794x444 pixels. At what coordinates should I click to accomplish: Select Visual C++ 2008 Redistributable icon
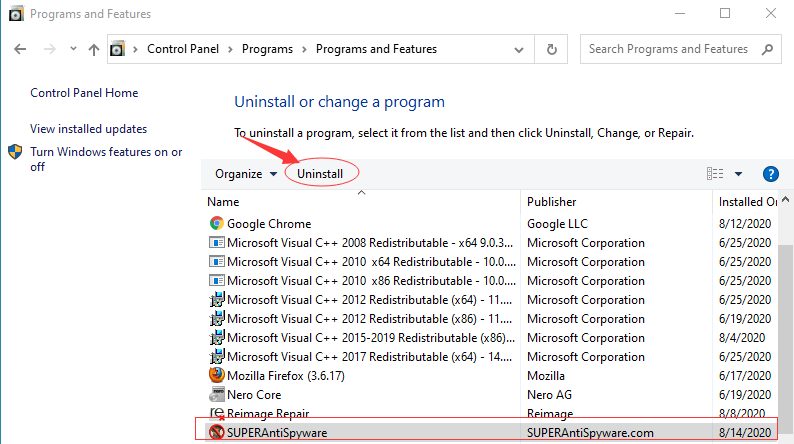pyautogui.click(x=217, y=243)
